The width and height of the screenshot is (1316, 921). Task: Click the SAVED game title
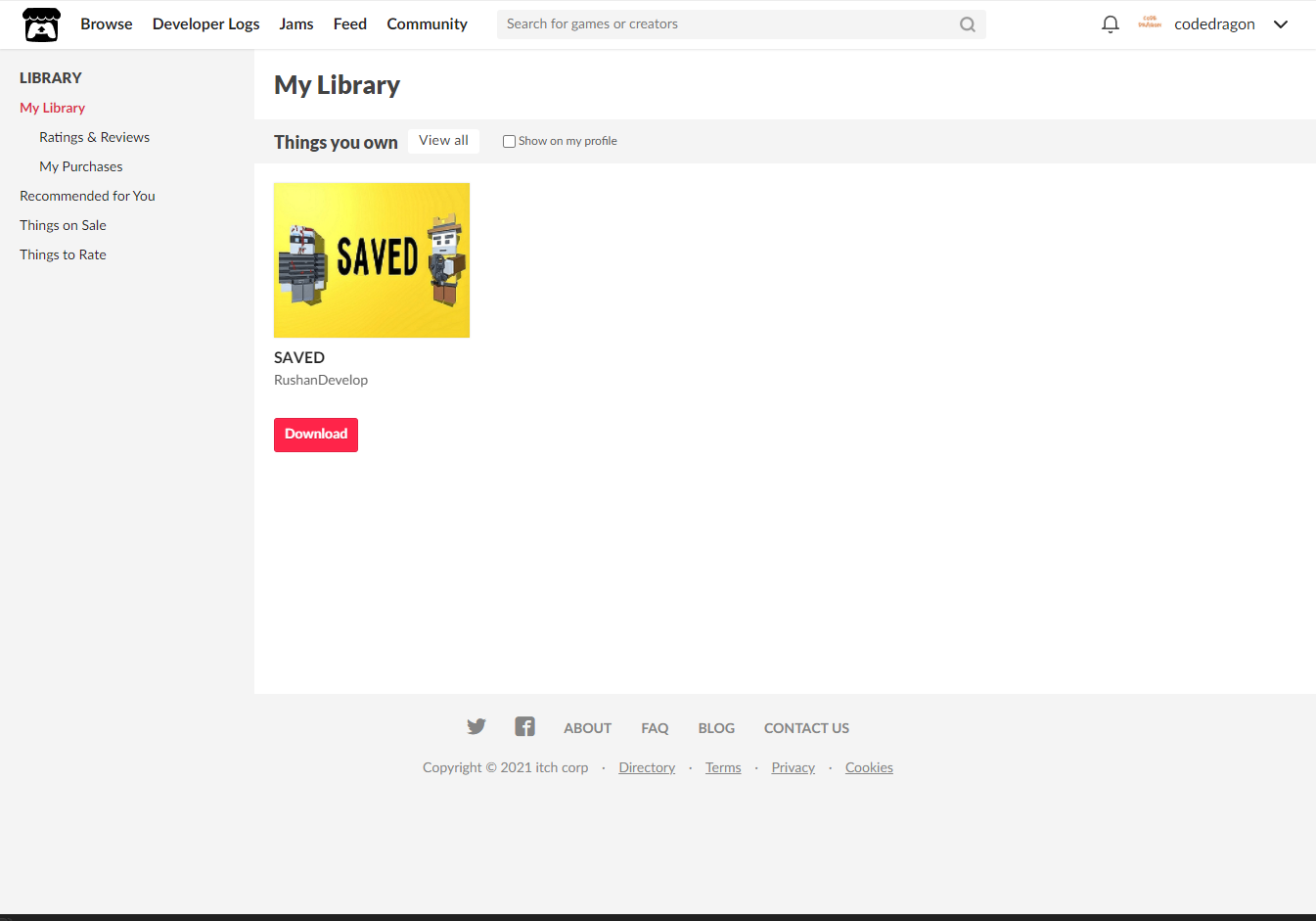pos(299,357)
